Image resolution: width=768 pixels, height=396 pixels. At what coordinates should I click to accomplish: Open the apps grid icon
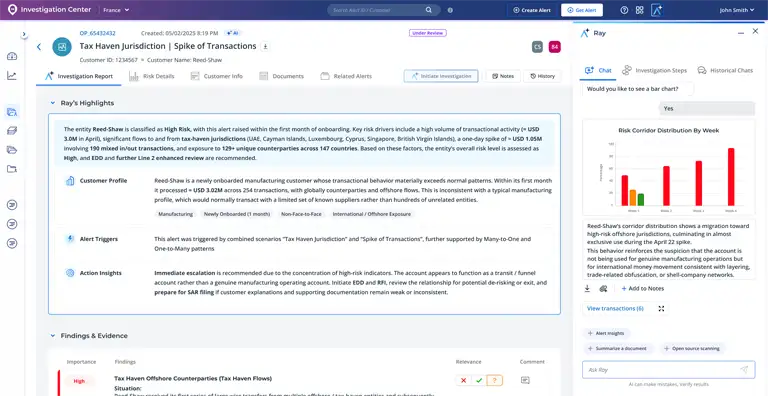click(x=639, y=10)
